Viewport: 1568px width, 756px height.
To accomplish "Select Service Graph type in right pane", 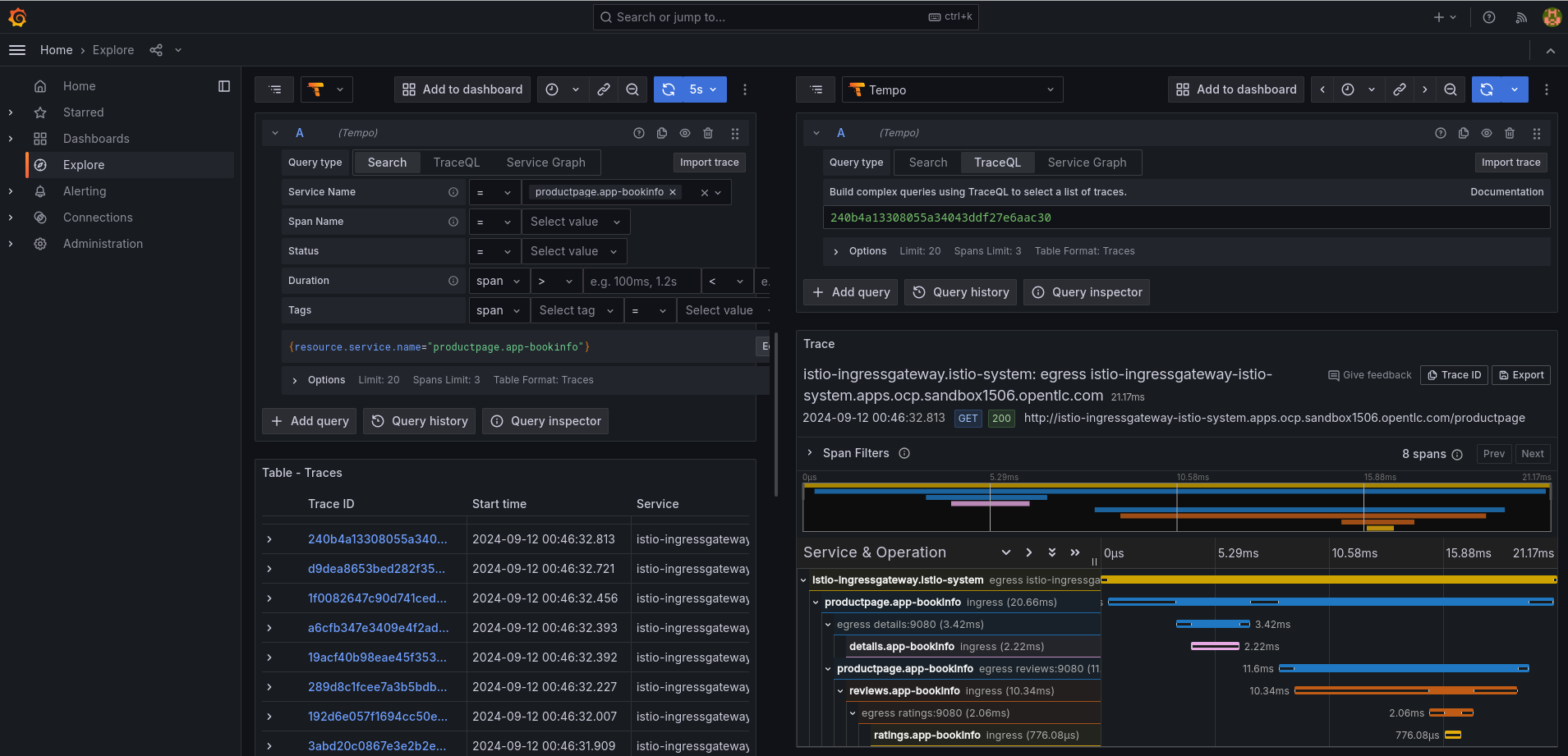I will 1087,163.
